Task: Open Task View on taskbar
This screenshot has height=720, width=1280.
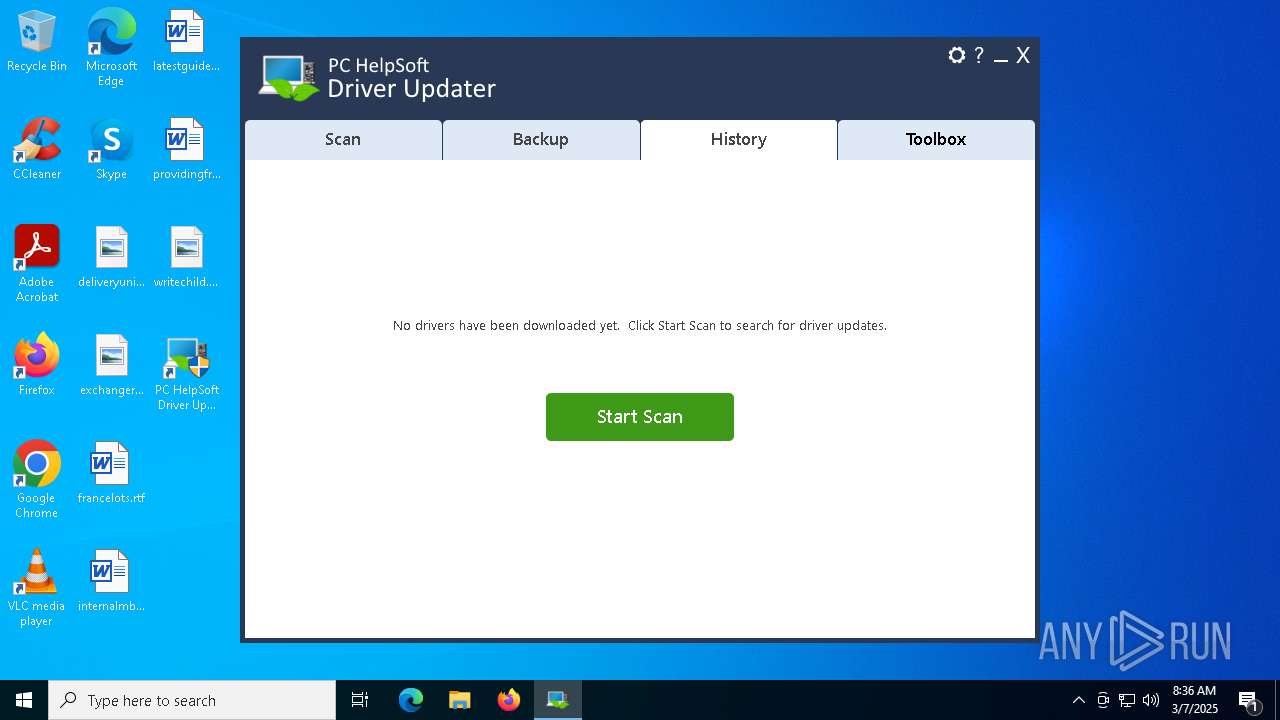Action: [x=360, y=700]
